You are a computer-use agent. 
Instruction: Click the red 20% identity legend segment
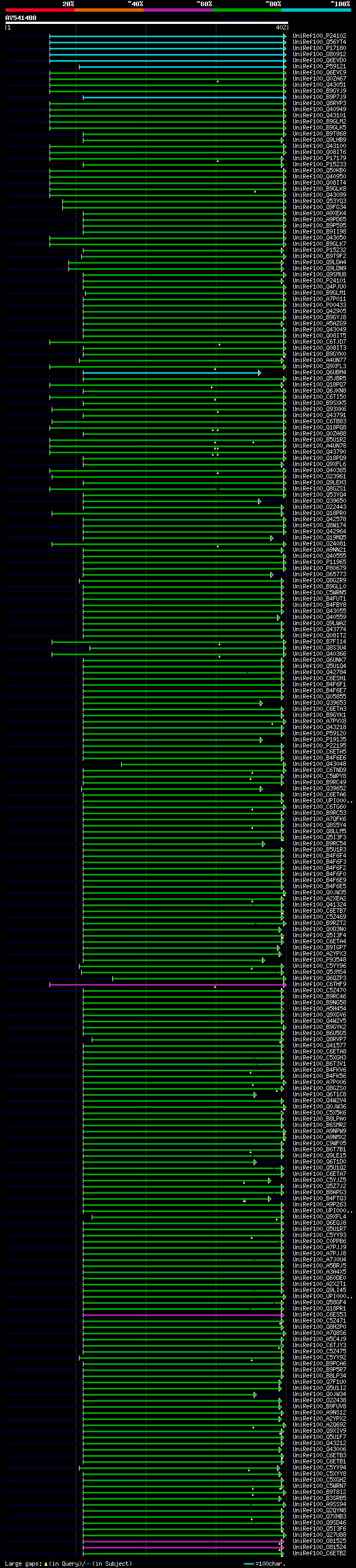point(39,10)
